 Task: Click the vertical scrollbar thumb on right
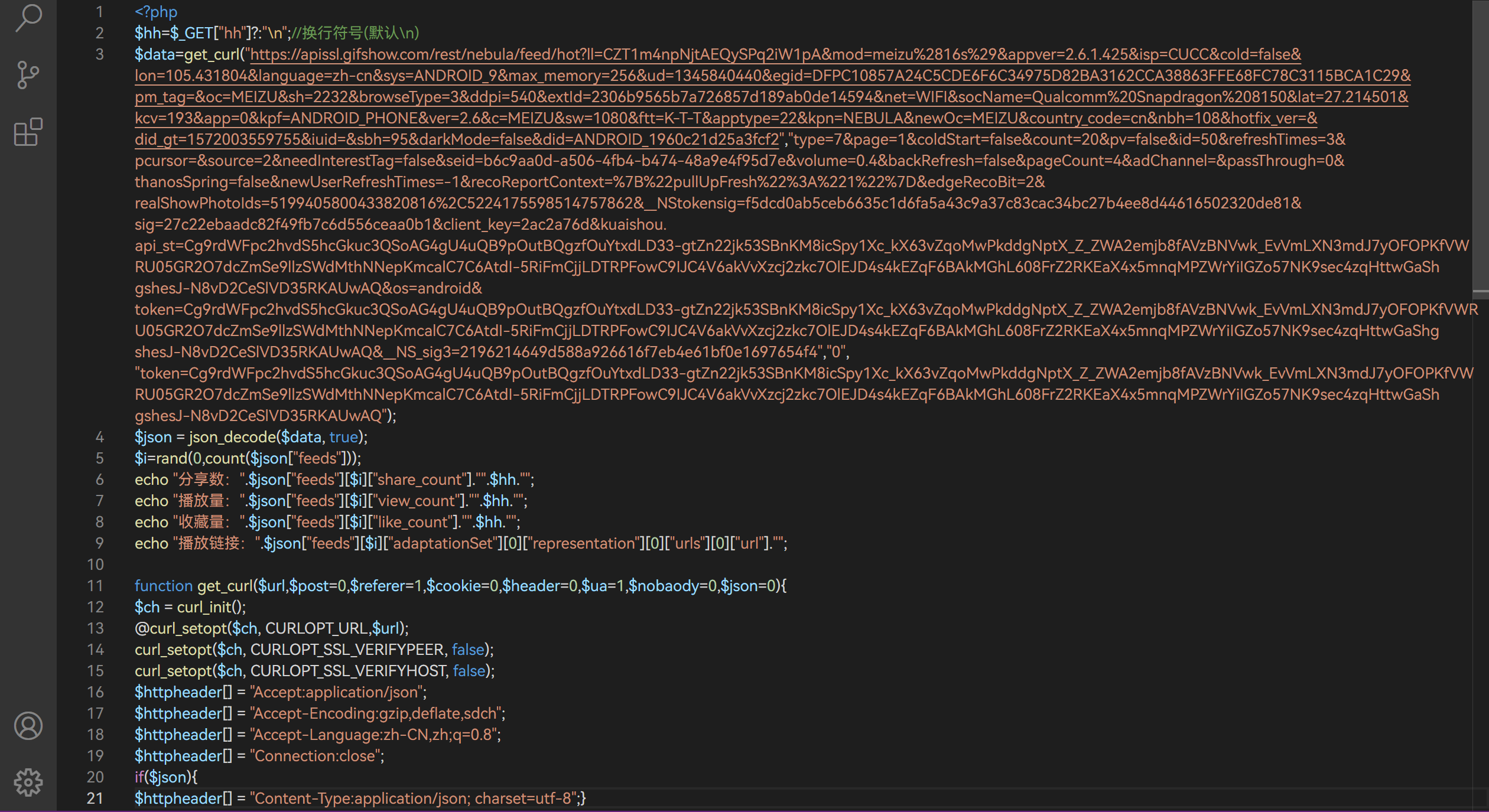coord(1480,148)
